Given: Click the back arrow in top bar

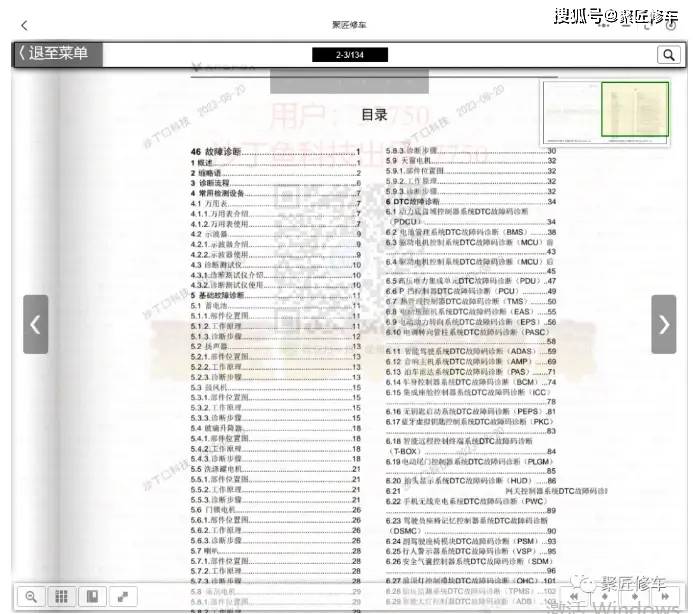Looking at the screenshot, I should click(24, 25).
